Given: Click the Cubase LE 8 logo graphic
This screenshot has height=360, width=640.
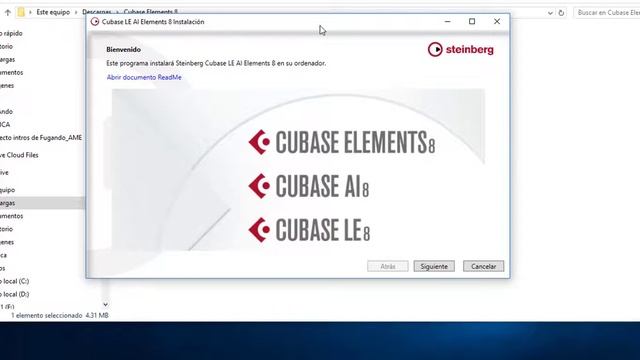Looking at the screenshot, I should [309, 230].
